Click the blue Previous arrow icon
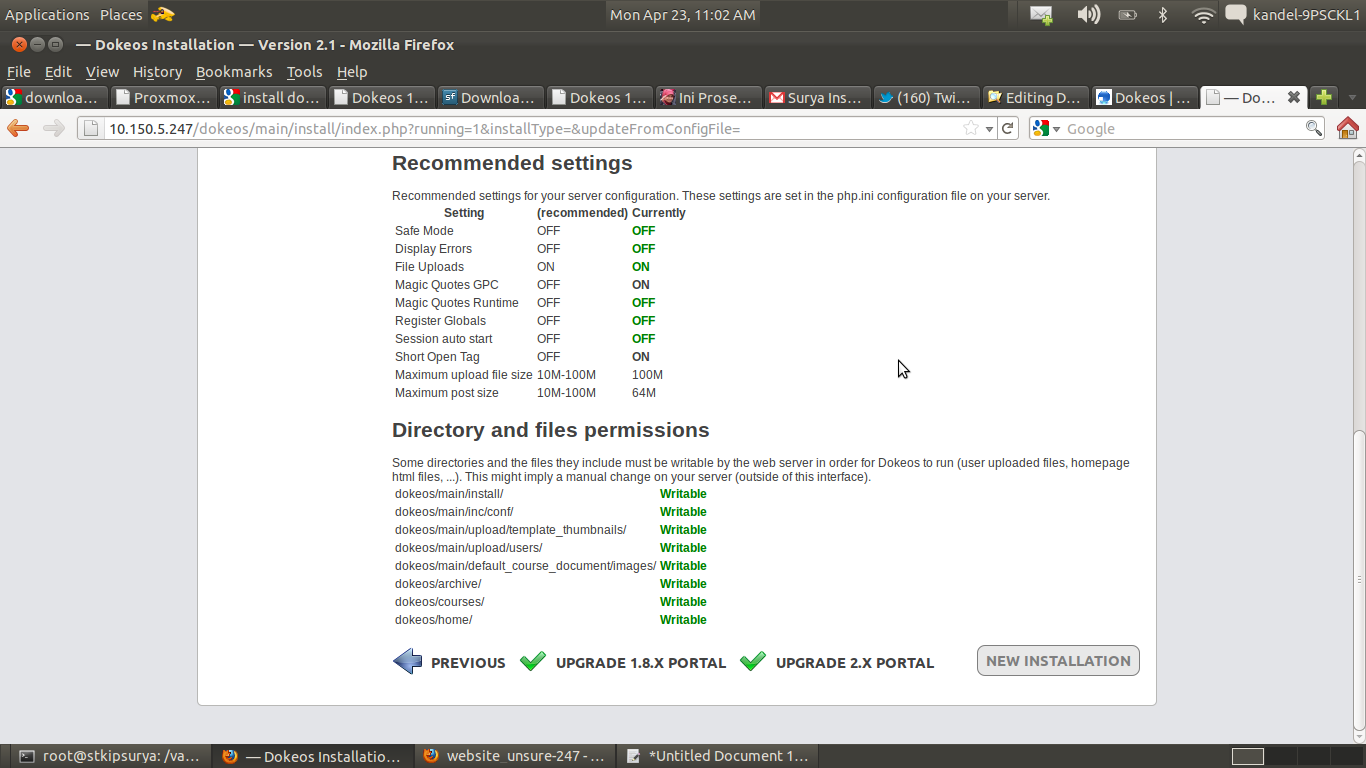This screenshot has width=1366, height=768. 408,661
